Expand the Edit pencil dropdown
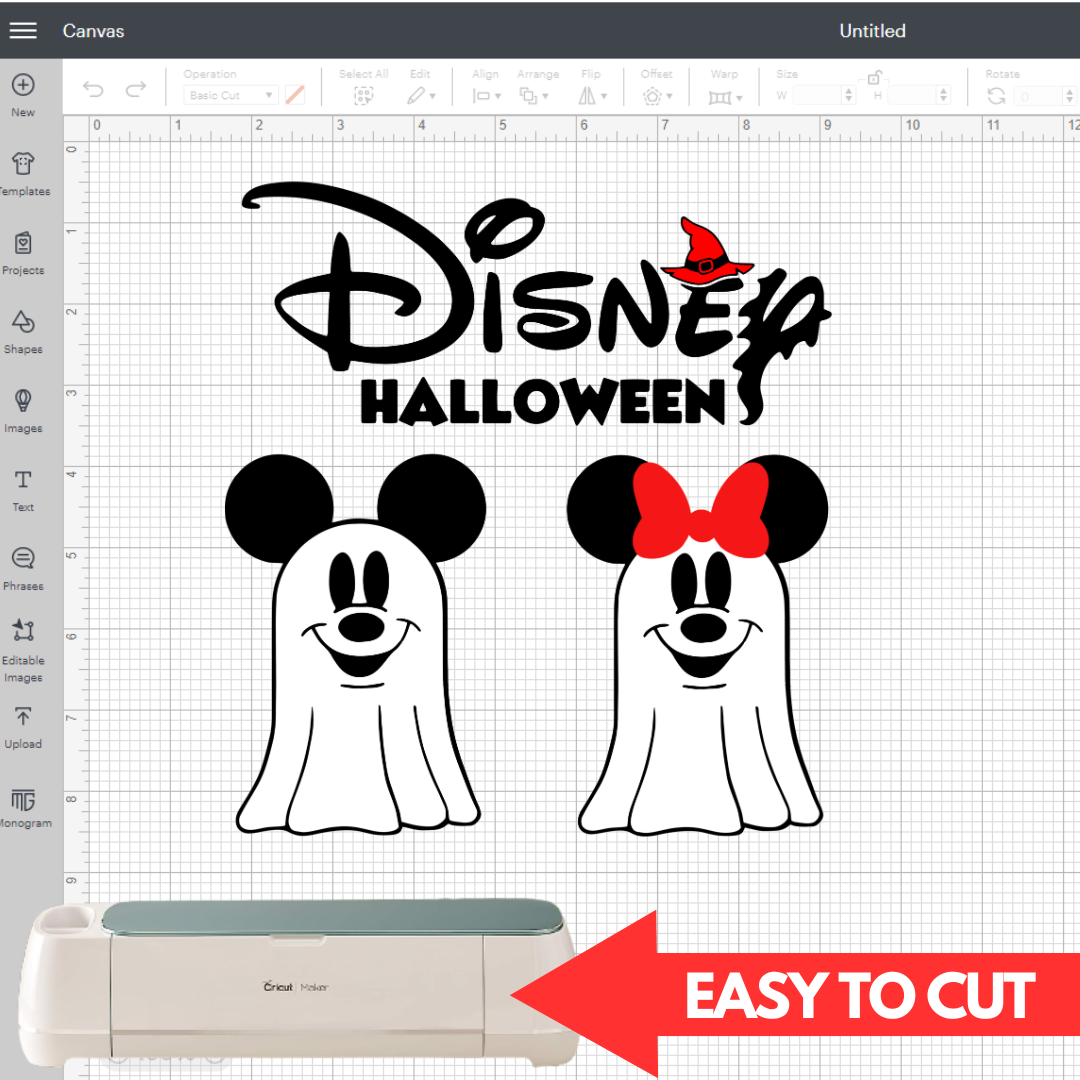The width and height of the screenshot is (1080, 1080). (422, 96)
